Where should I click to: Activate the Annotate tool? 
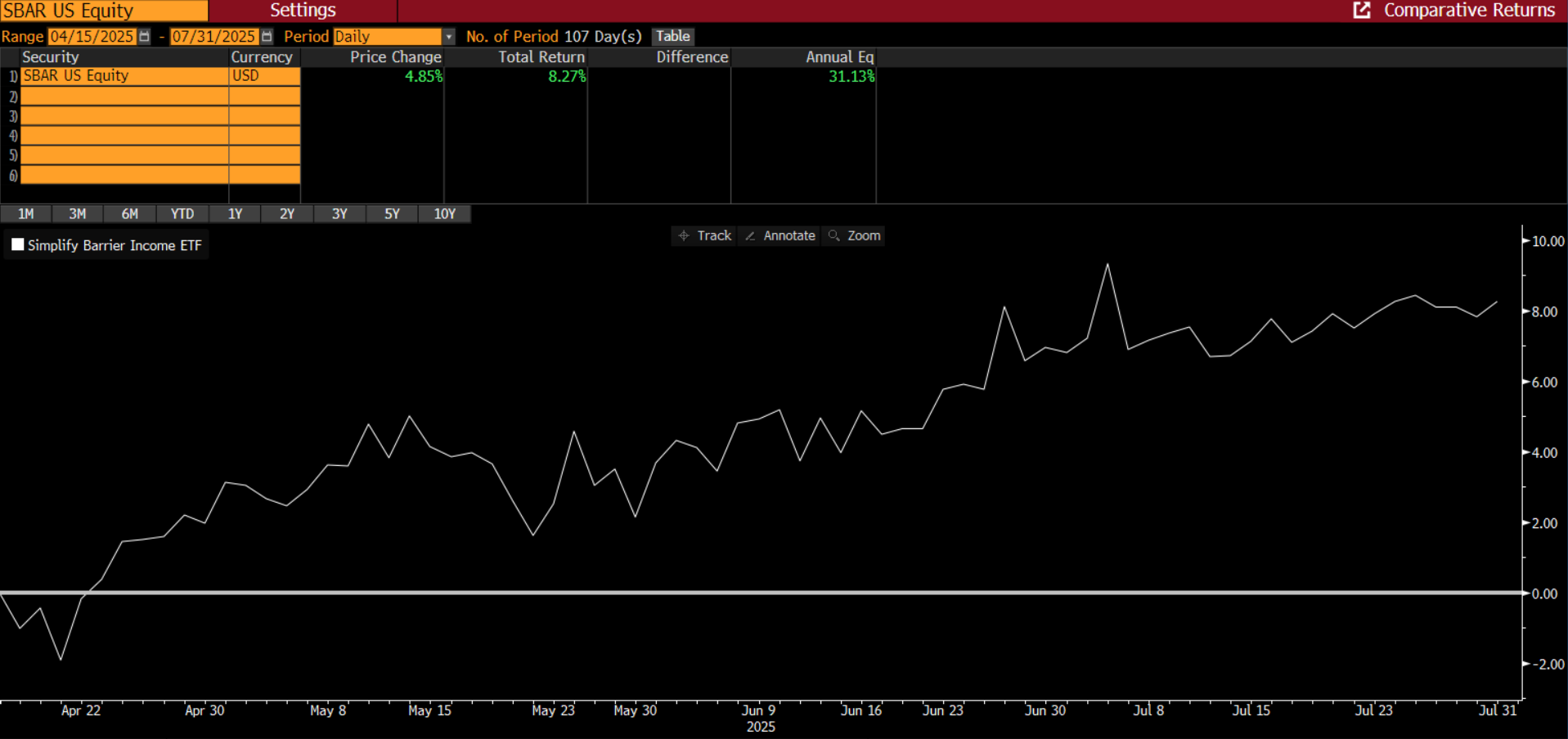coord(779,235)
